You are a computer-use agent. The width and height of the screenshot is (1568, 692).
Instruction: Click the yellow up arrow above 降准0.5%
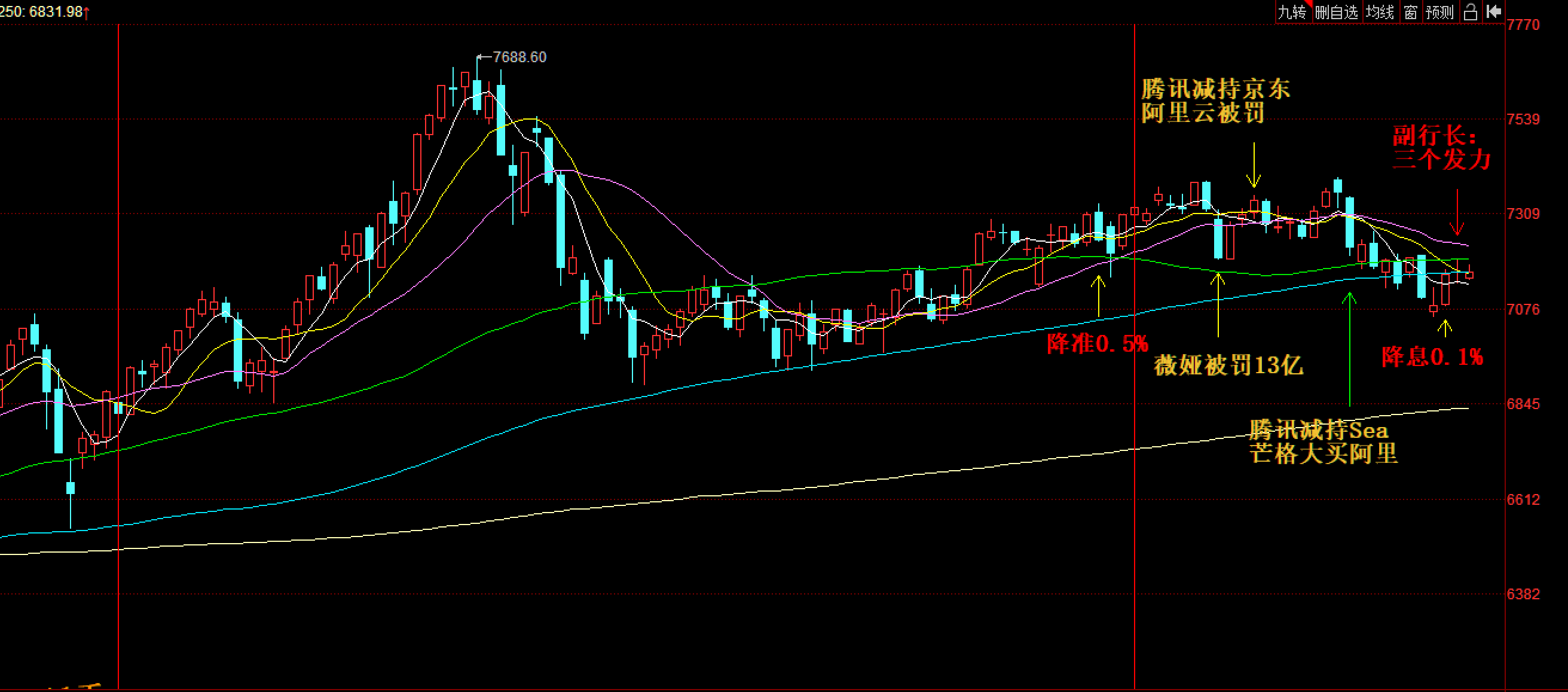[1098, 296]
